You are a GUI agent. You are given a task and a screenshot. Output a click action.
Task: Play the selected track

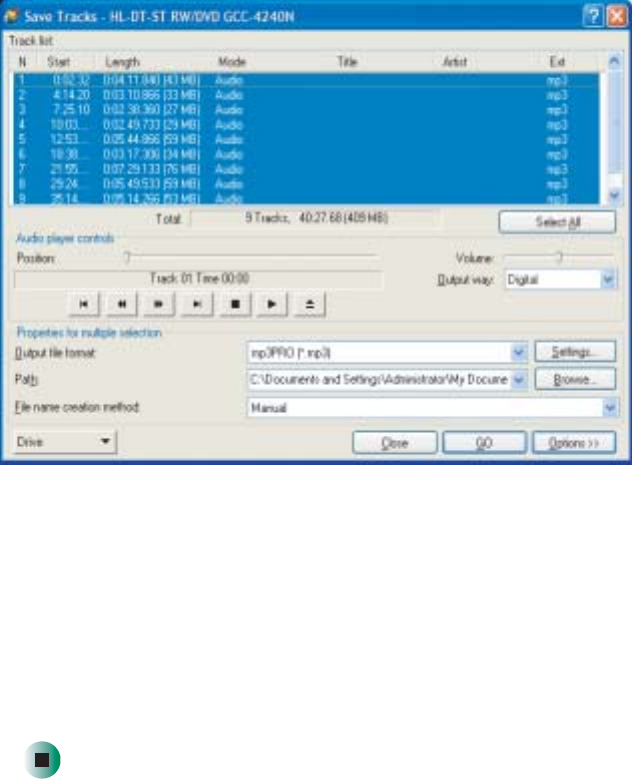tap(272, 304)
